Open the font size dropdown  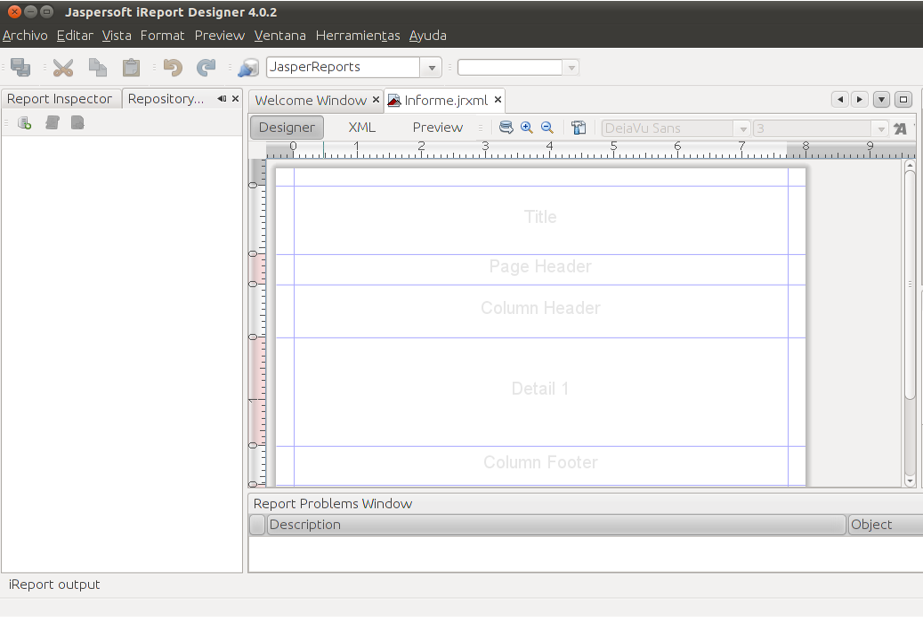coord(881,128)
